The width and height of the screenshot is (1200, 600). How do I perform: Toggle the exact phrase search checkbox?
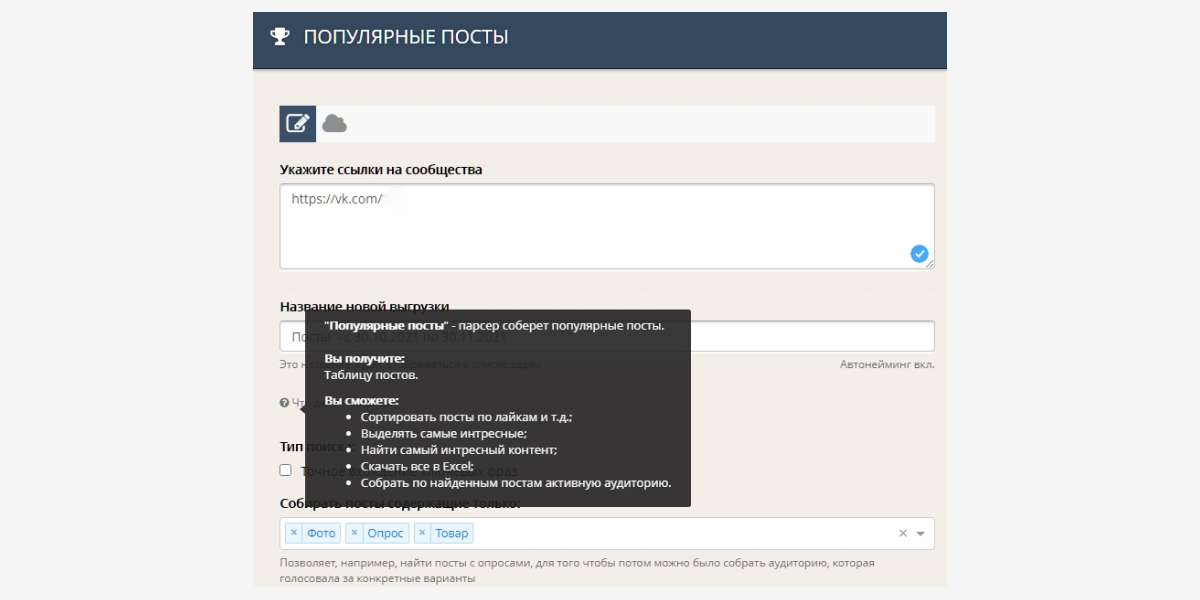pyautogui.click(x=286, y=470)
